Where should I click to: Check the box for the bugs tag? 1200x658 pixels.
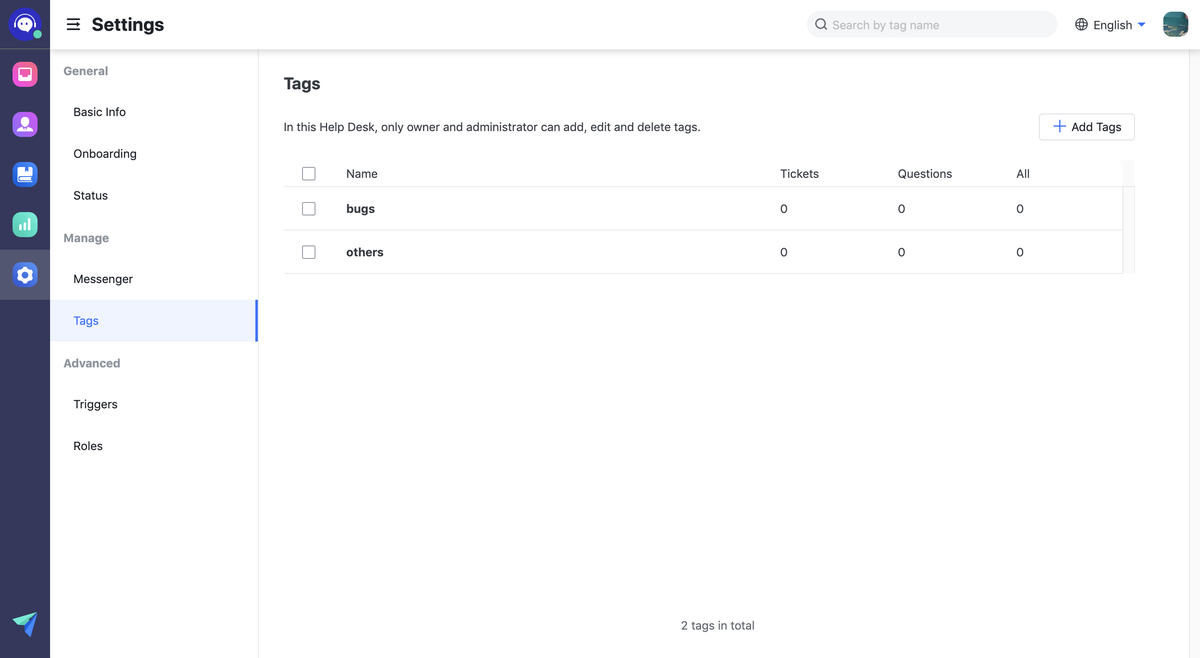point(308,209)
